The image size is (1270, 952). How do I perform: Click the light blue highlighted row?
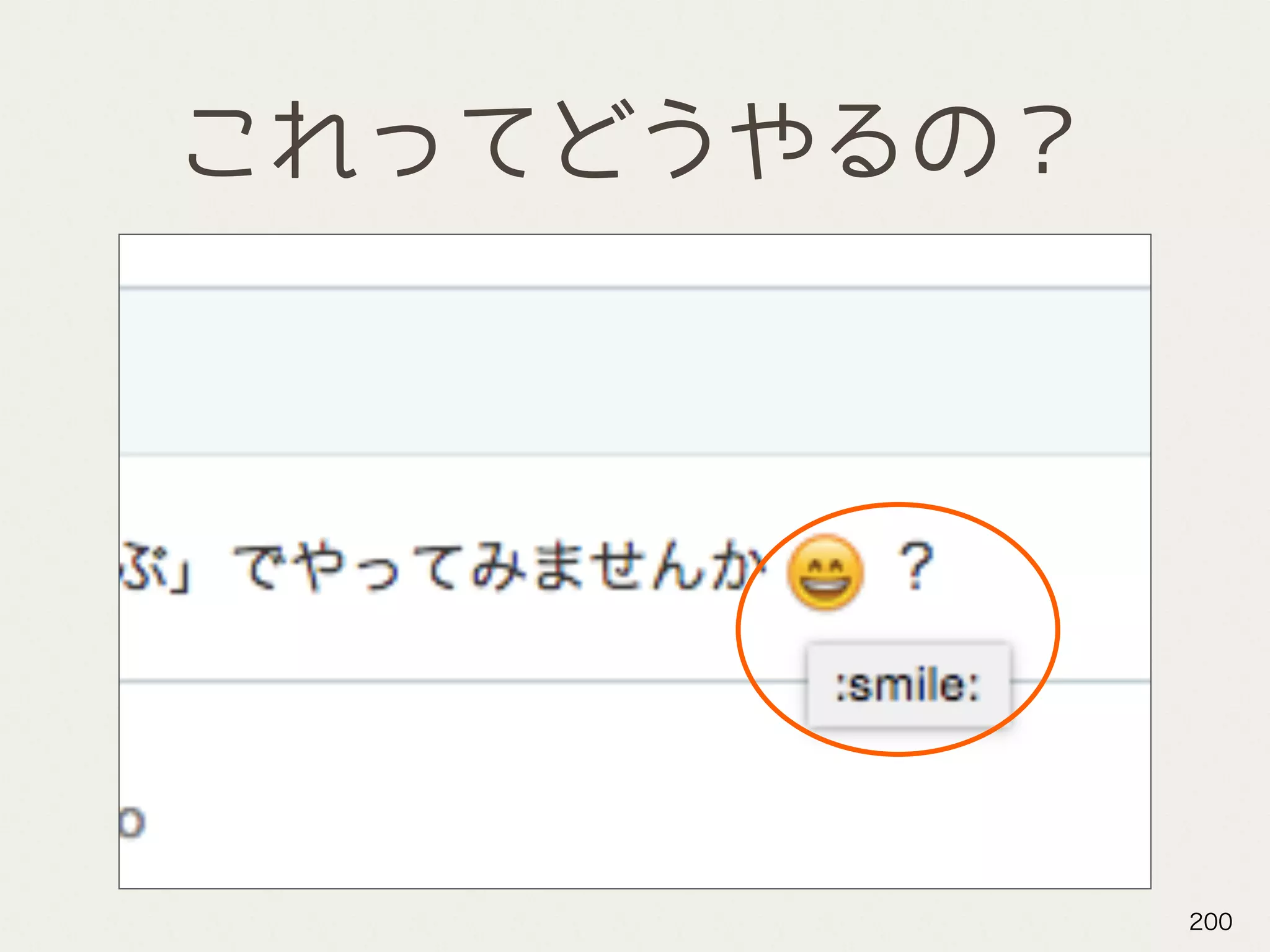(634, 372)
